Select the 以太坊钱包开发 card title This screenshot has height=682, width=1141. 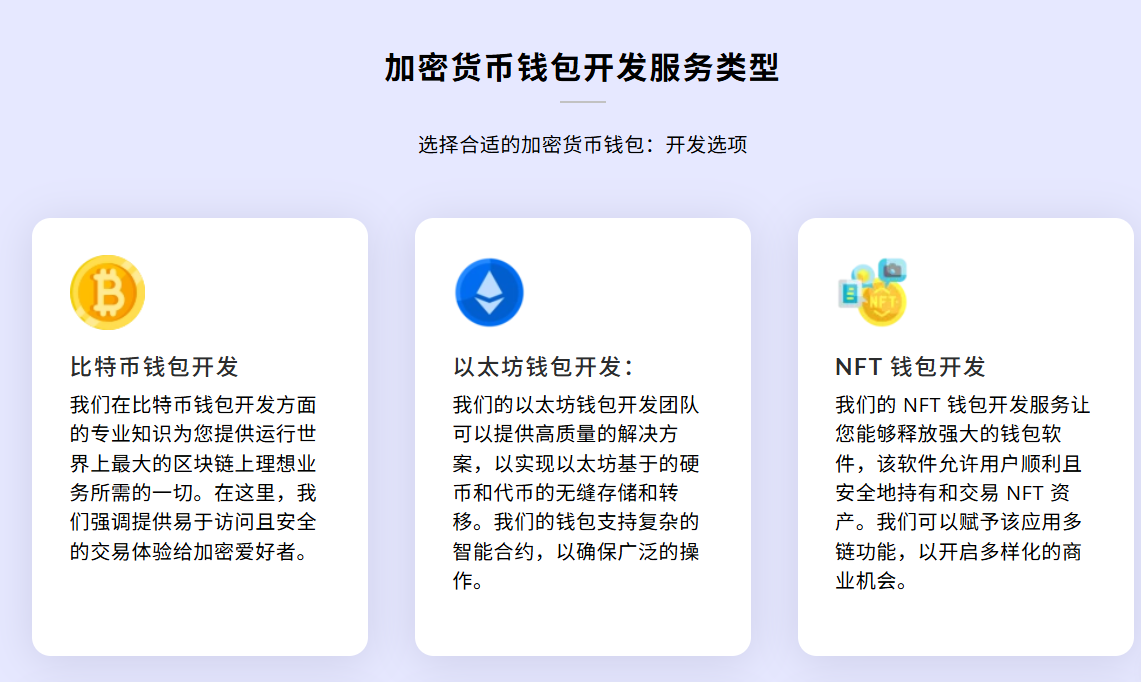543,367
